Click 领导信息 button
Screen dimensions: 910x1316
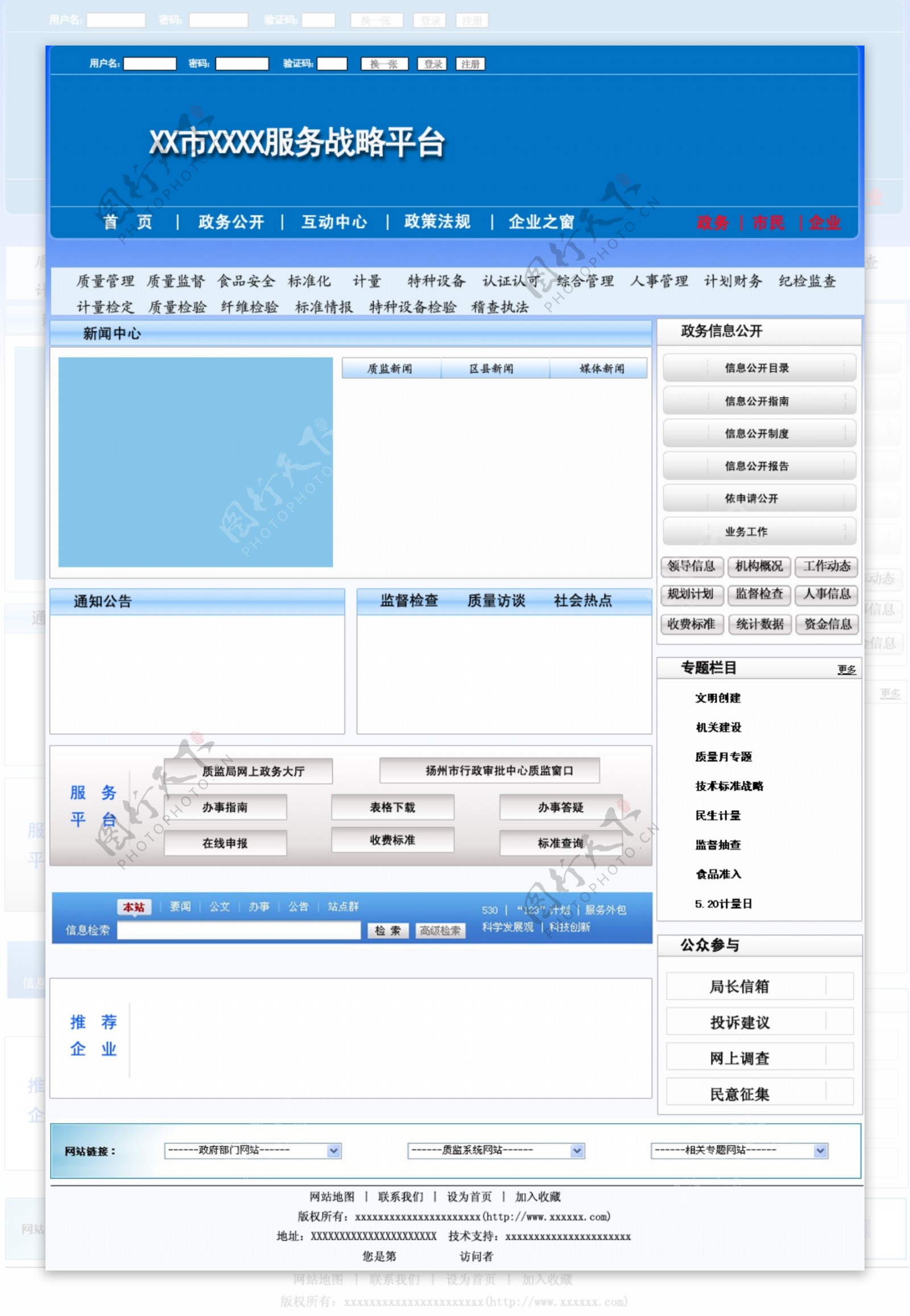tap(692, 566)
